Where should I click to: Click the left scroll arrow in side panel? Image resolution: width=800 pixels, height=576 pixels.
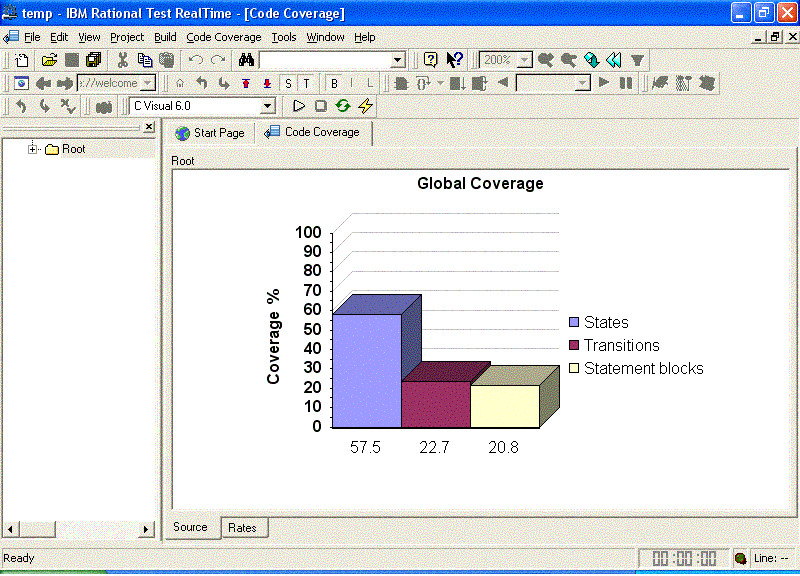point(11,529)
